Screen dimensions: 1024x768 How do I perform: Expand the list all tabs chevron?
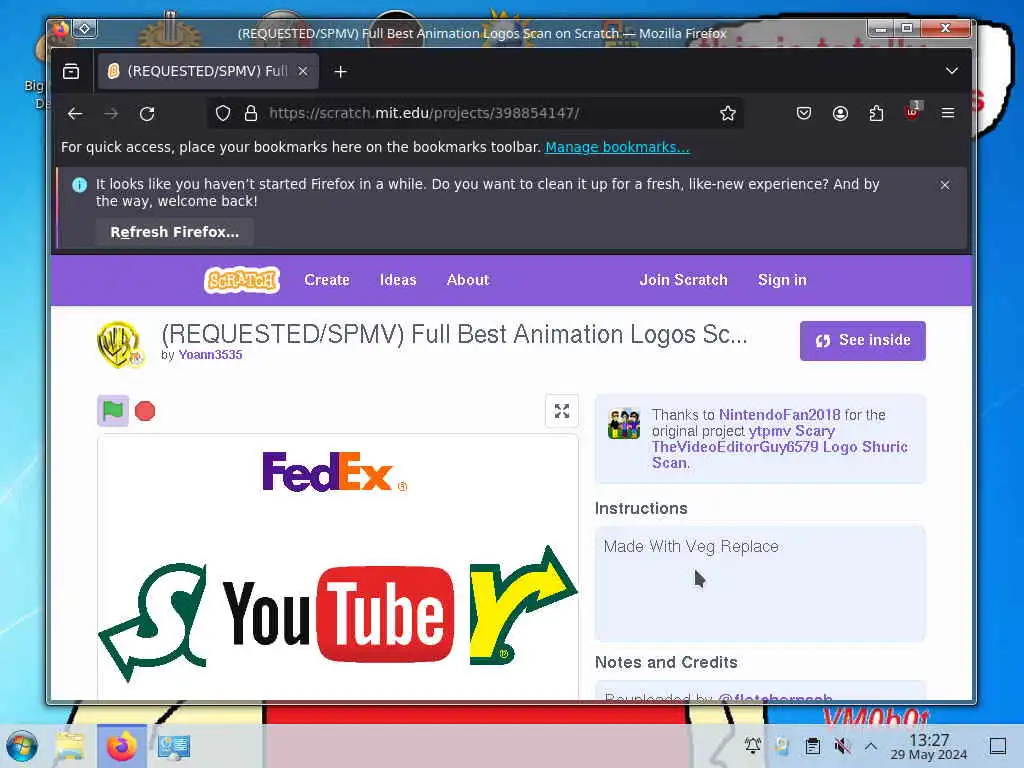952,71
